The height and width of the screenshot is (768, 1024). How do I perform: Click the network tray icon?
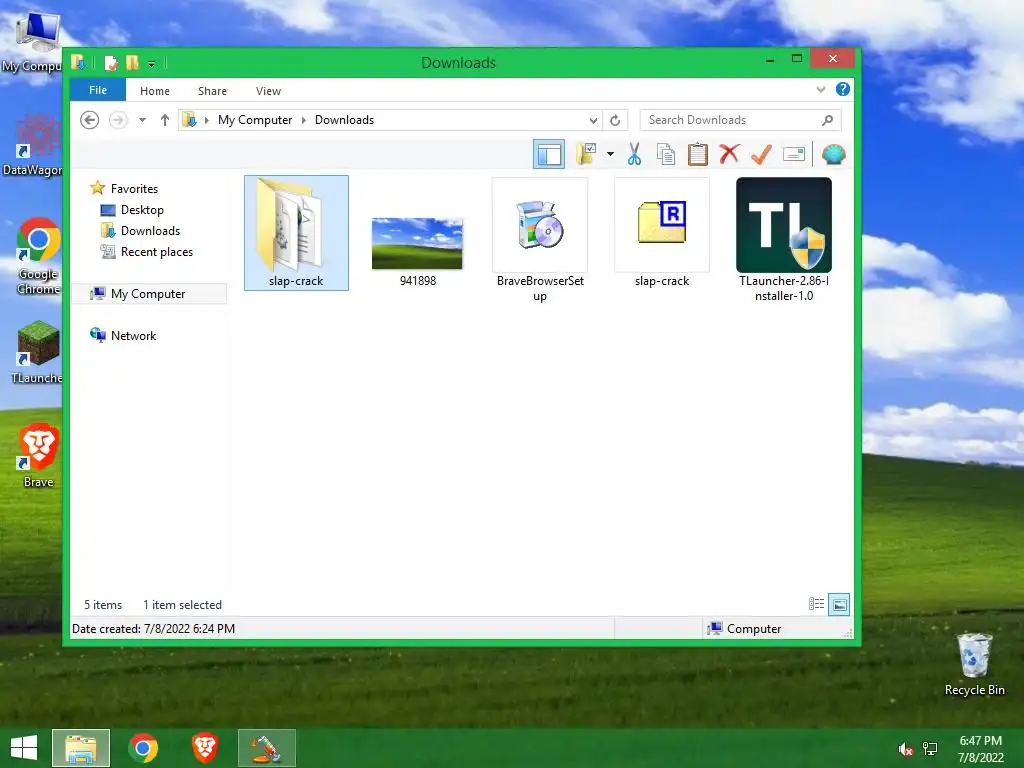click(930, 748)
